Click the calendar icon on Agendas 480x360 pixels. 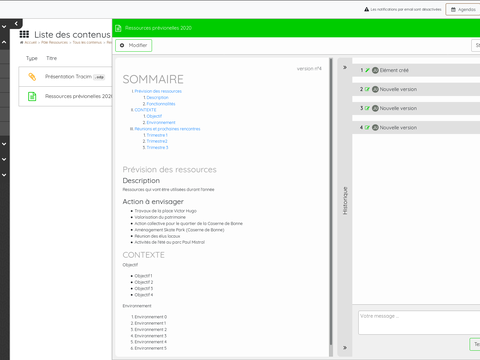(x=453, y=9)
